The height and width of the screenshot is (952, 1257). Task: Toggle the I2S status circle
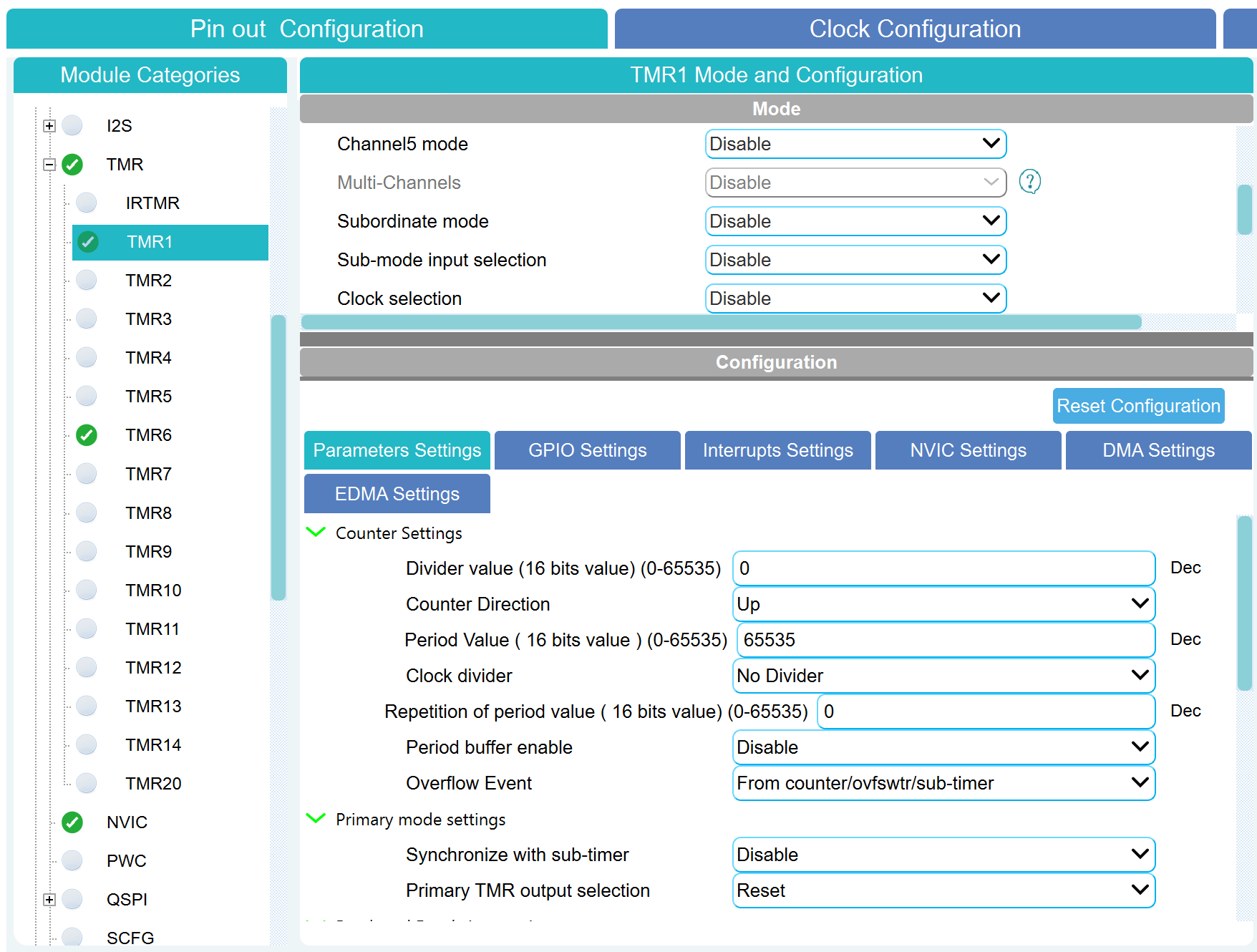[72, 126]
